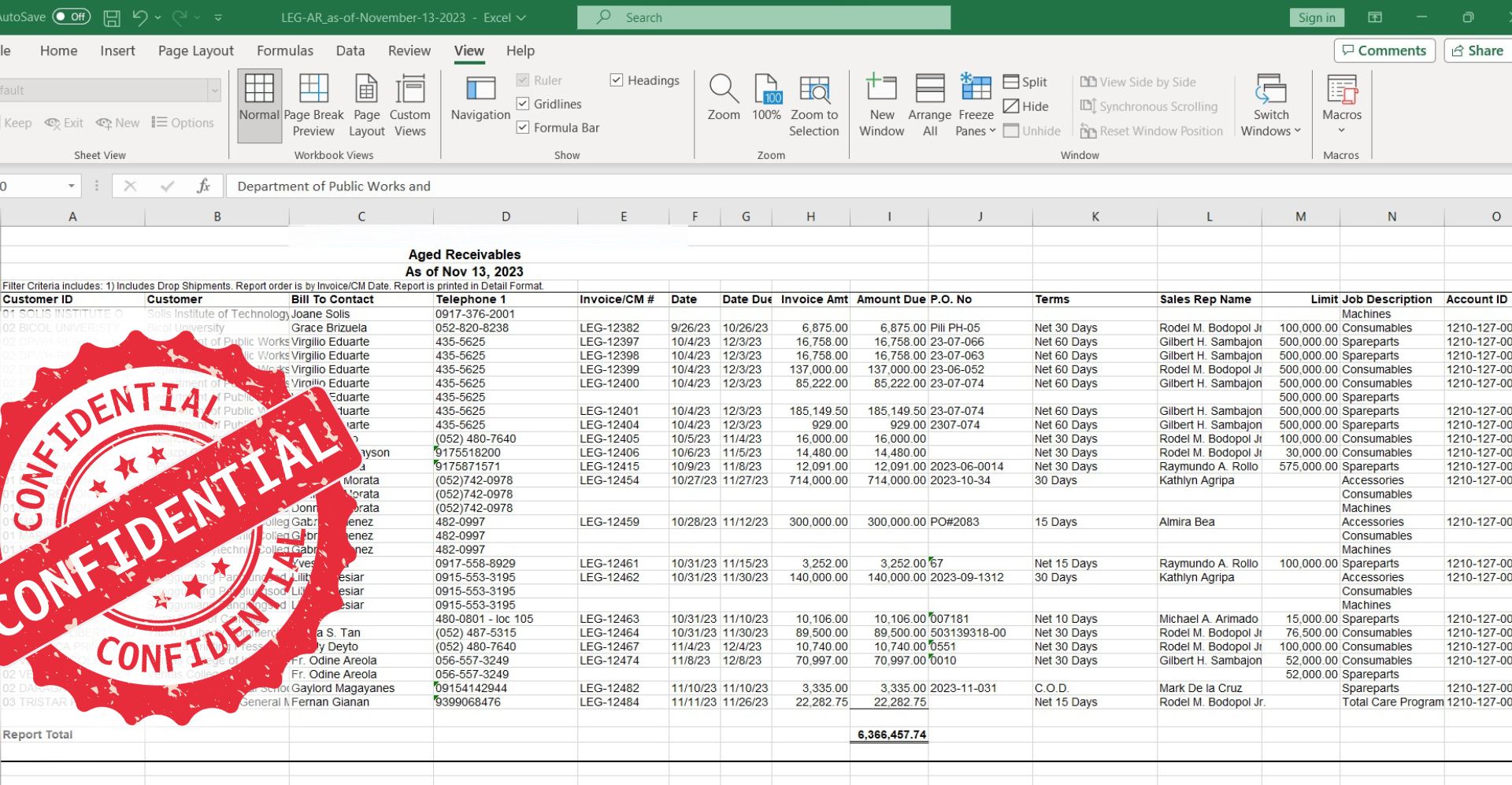Select column K header
Screen dimensions: 1512x785
coord(1095,217)
